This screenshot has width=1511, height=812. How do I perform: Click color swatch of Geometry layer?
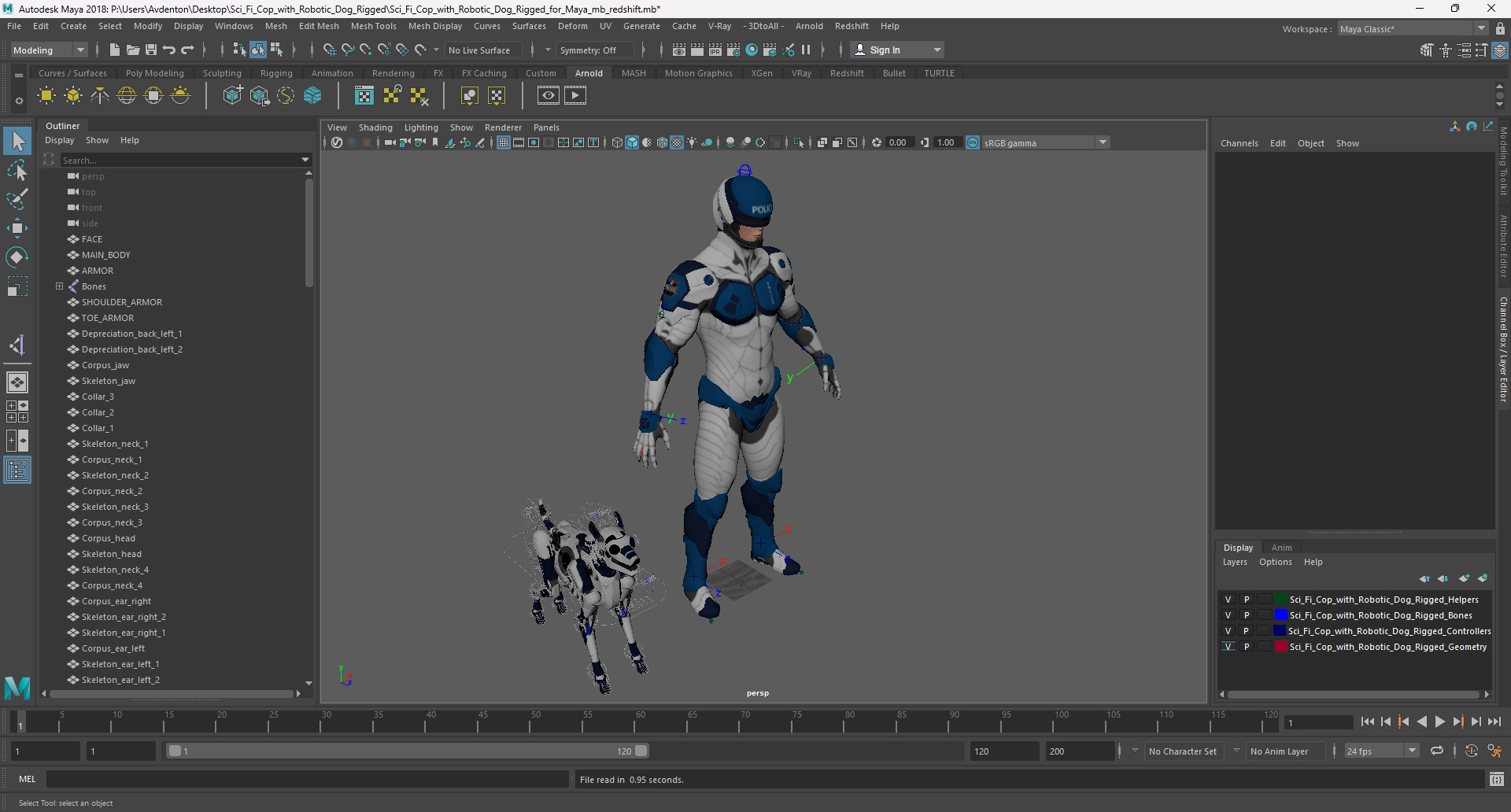pos(1280,647)
